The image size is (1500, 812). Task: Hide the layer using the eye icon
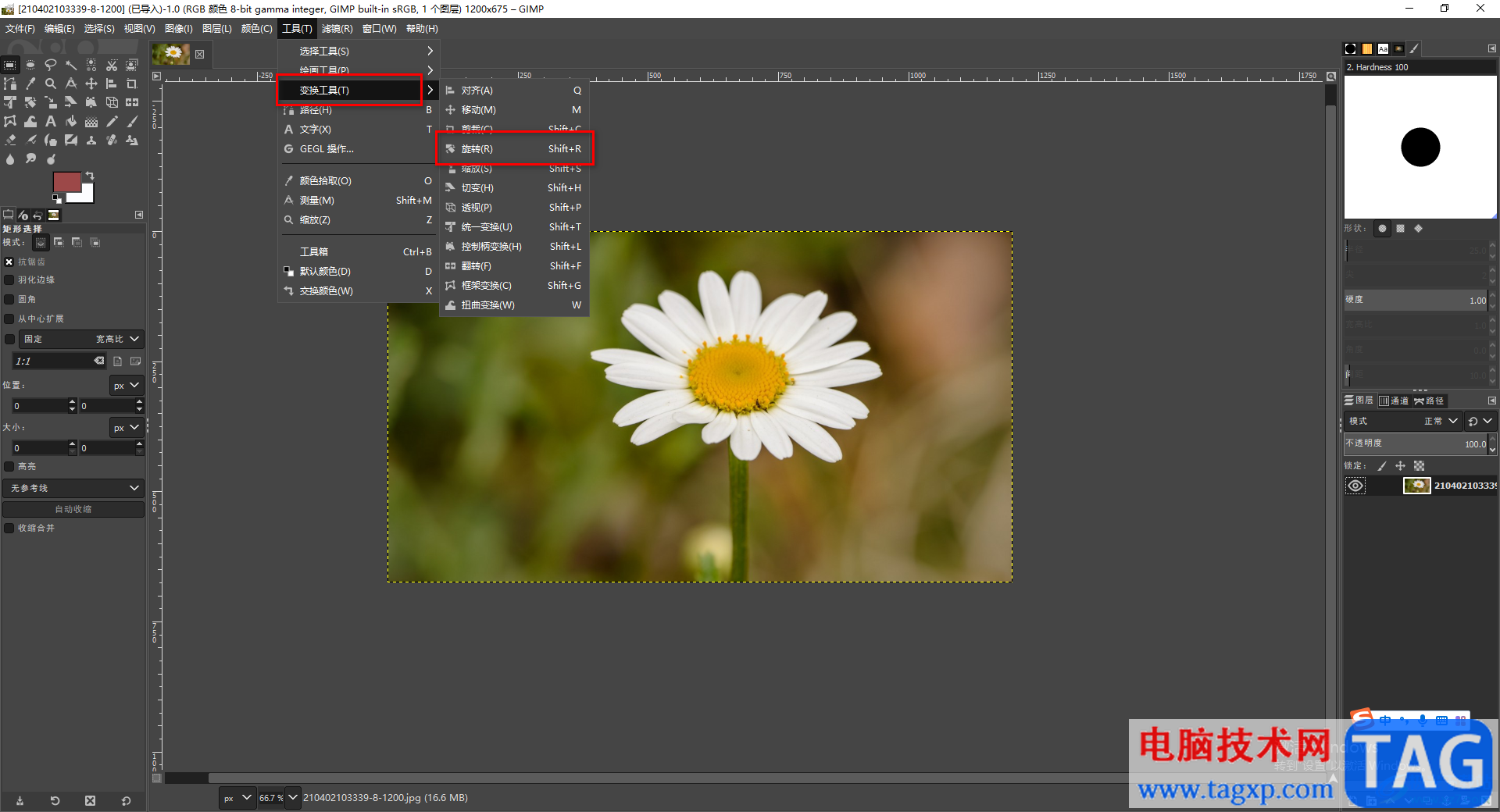coord(1355,486)
